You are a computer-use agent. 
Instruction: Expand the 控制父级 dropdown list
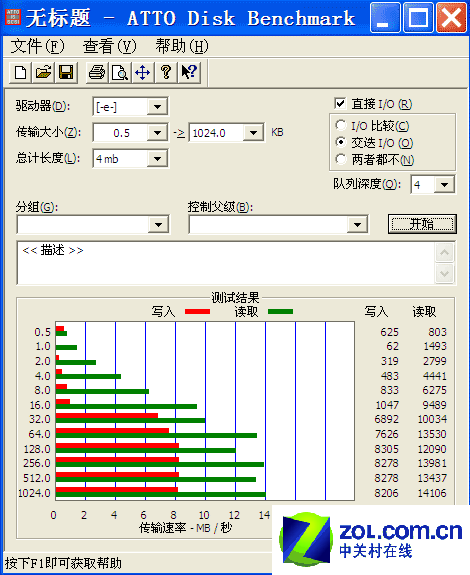click(x=357, y=224)
